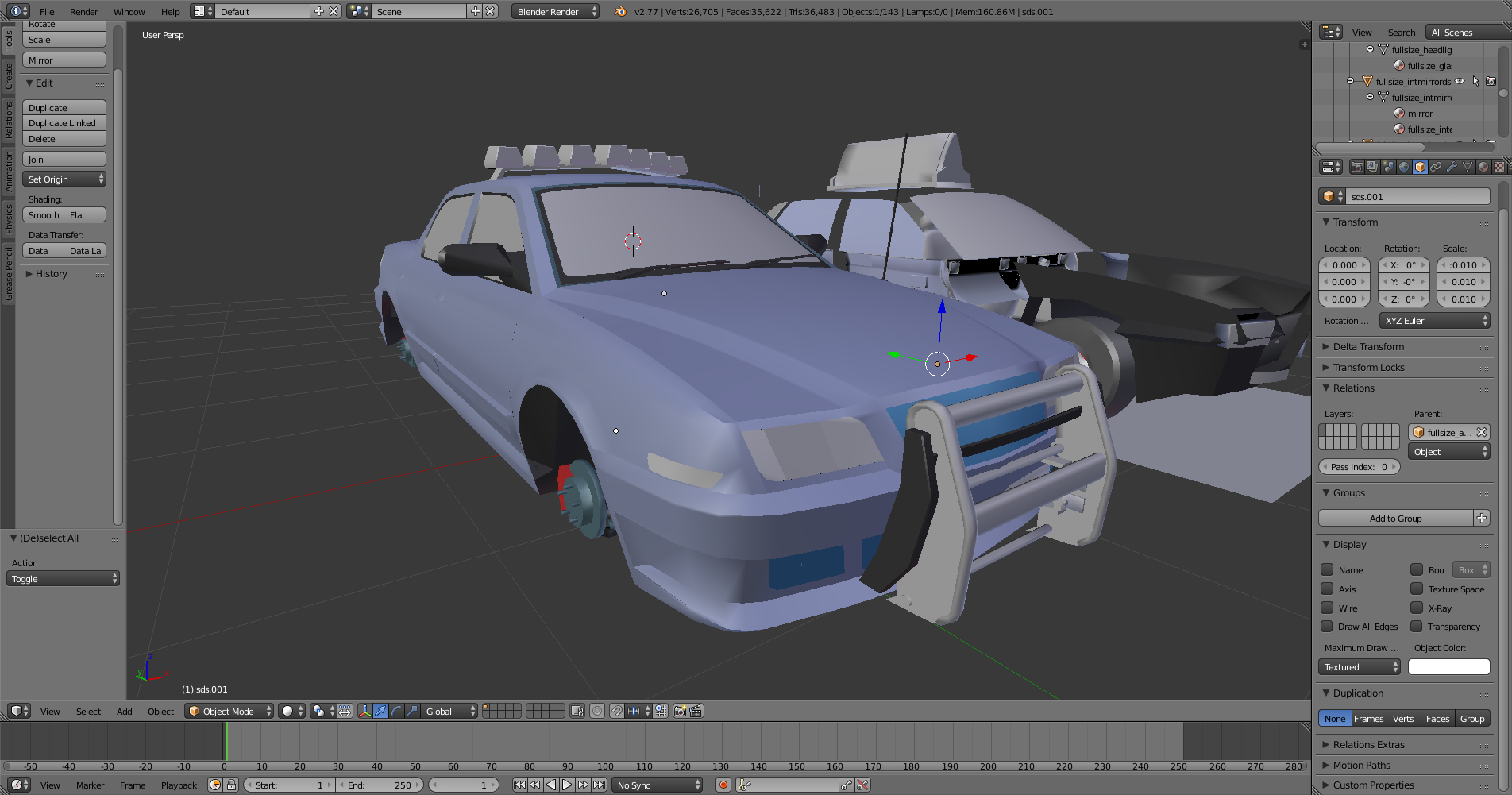This screenshot has height=795, width=1512.
Task: Toggle visibility eye of fullsize_intmirrords
Action: click(1460, 81)
